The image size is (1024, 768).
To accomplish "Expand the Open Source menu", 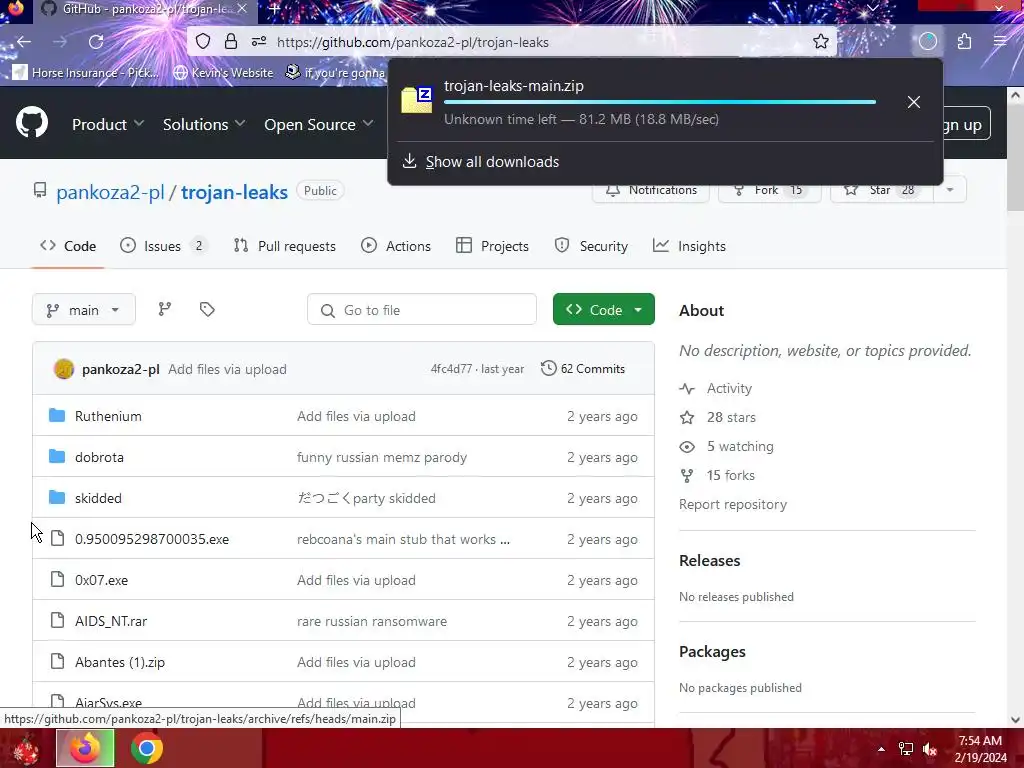I will click(319, 124).
